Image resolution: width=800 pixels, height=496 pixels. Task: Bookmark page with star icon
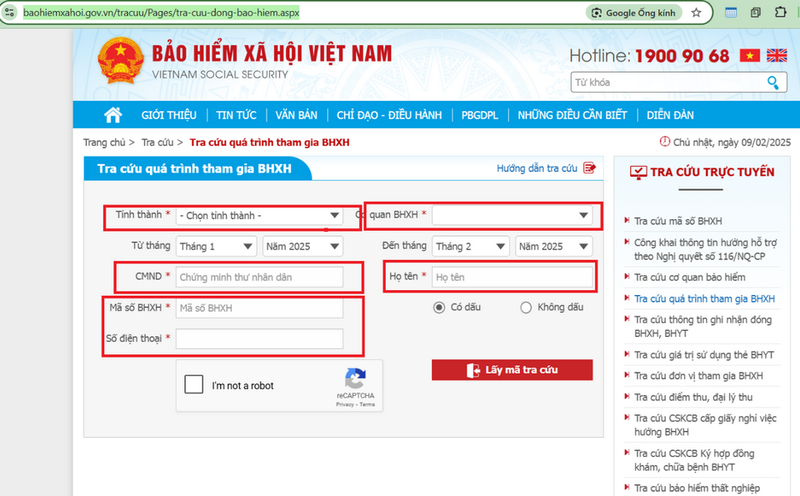696,13
